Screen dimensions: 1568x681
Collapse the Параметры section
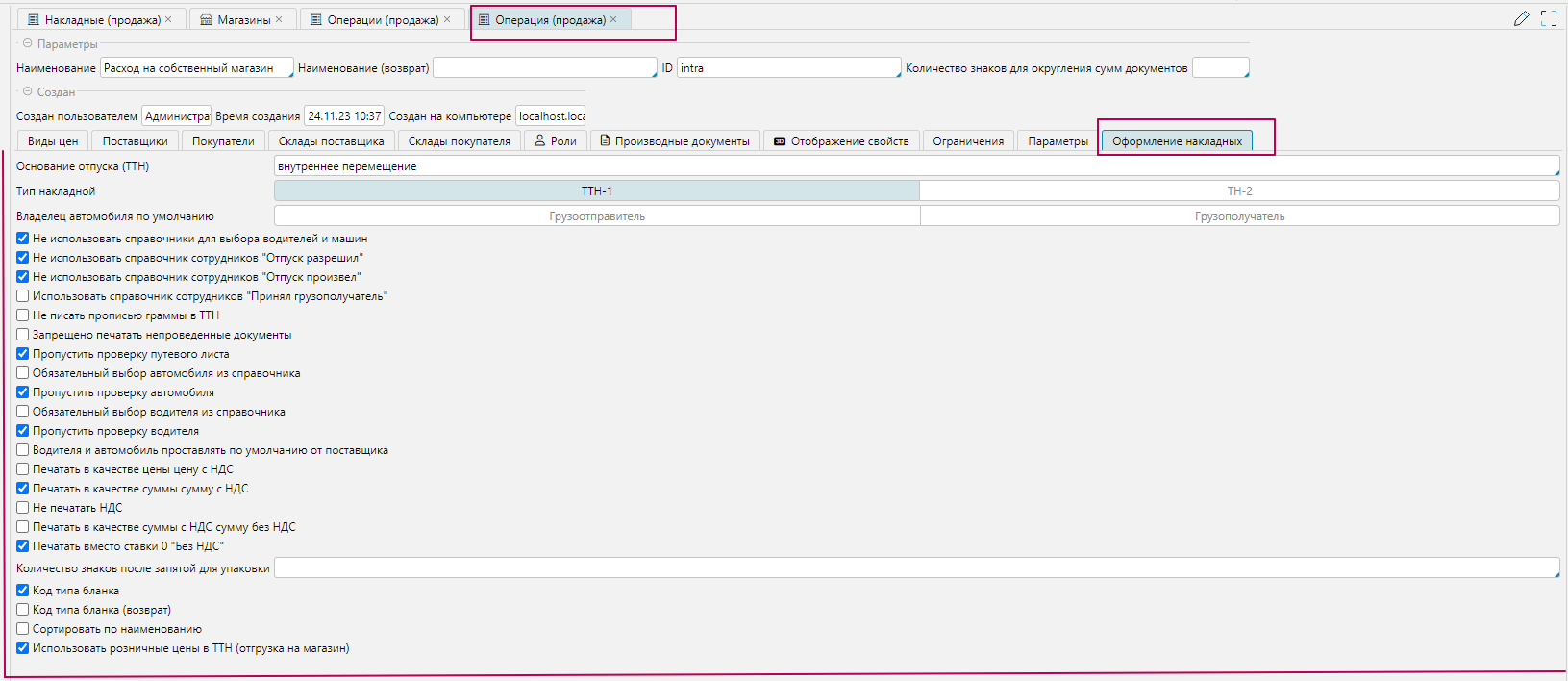(x=27, y=44)
